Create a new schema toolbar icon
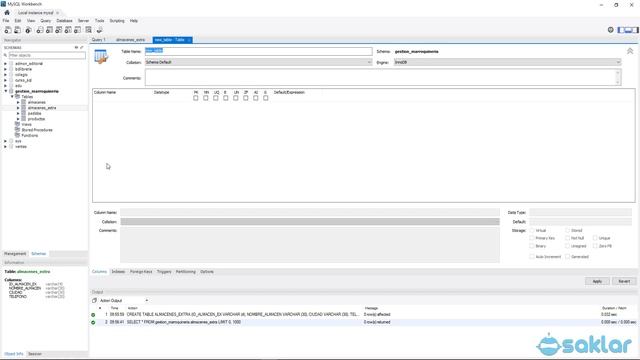The height and width of the screenshot is (360, 640). 40,30
